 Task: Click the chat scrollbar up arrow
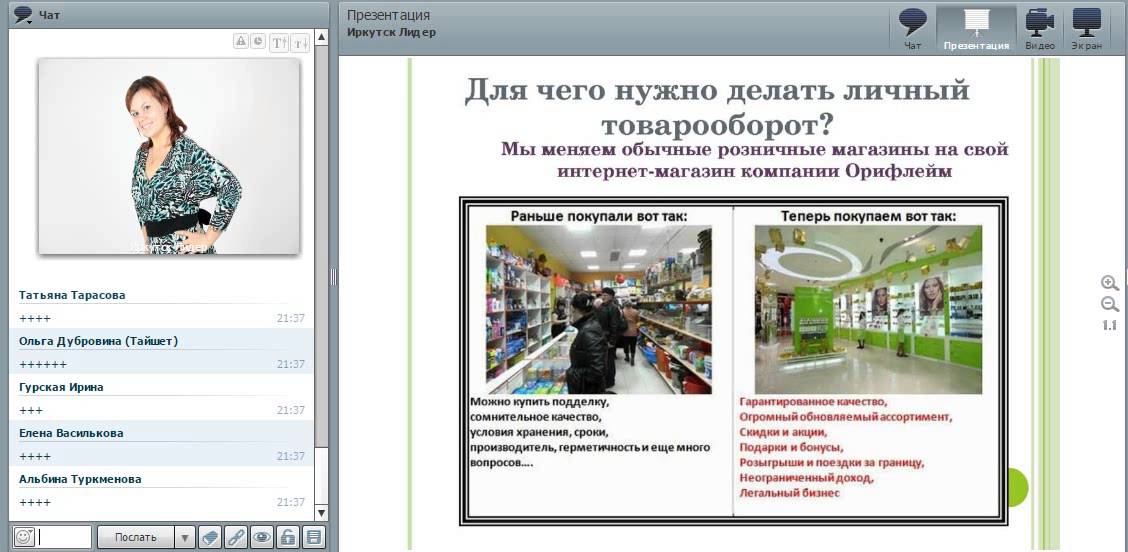coord(322,37)
